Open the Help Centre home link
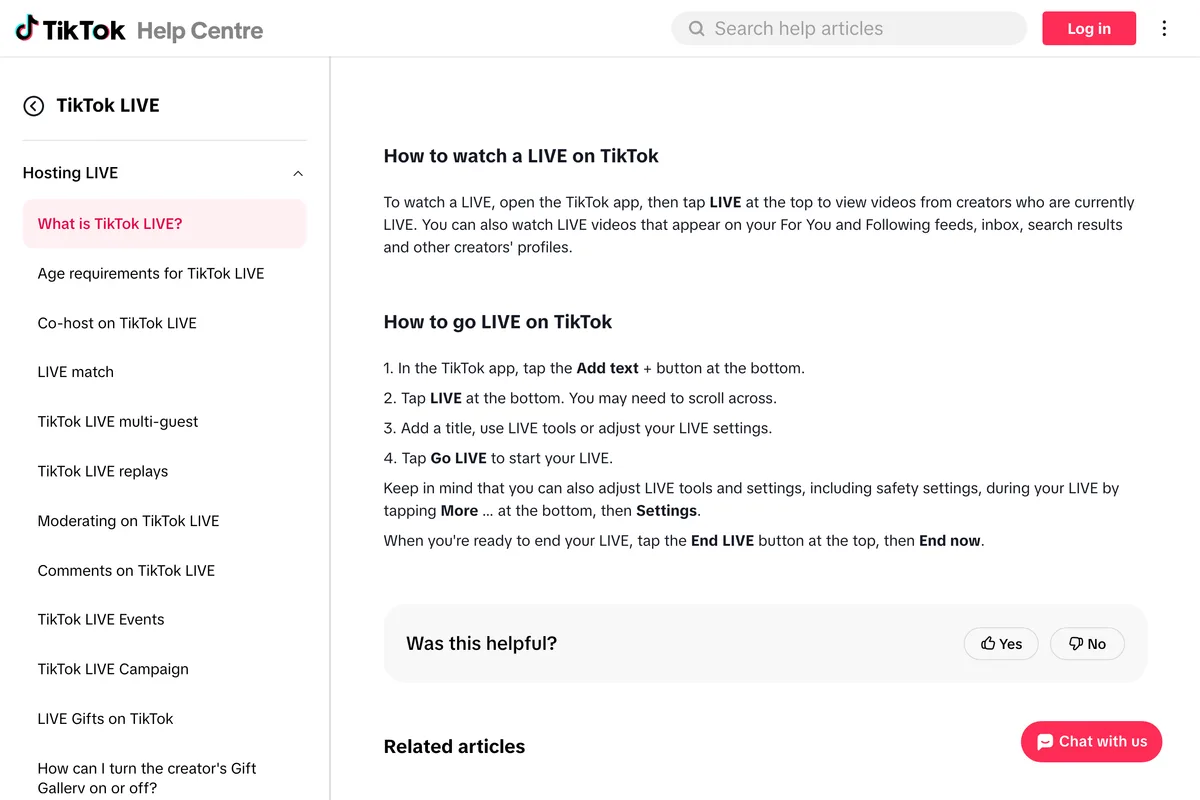 coord(200,30)
